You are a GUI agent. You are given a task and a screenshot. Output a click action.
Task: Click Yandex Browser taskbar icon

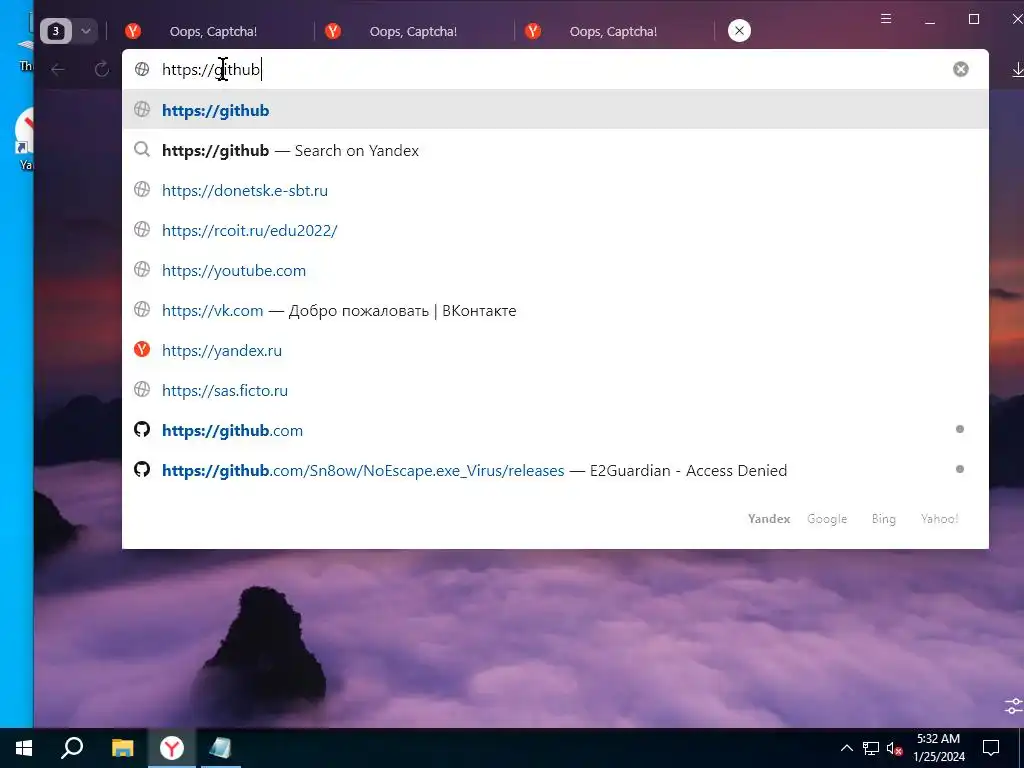(x=172, y=748)
